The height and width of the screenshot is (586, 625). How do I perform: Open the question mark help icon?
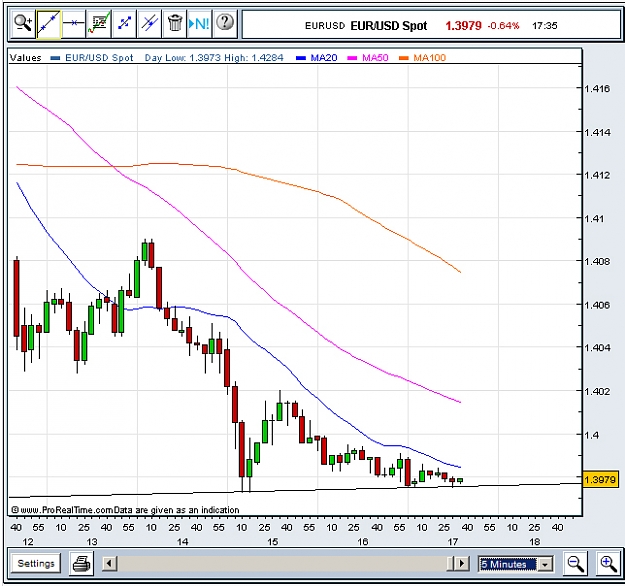225,24
